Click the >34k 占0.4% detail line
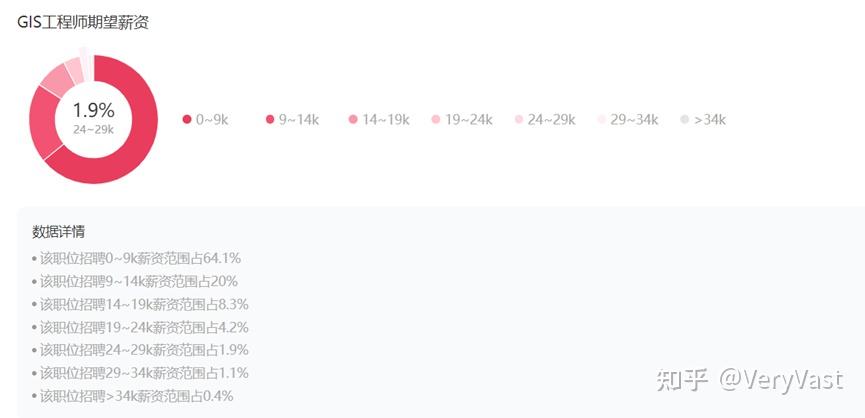The width and height of the screenshot is (865, 418). [136, 396]
